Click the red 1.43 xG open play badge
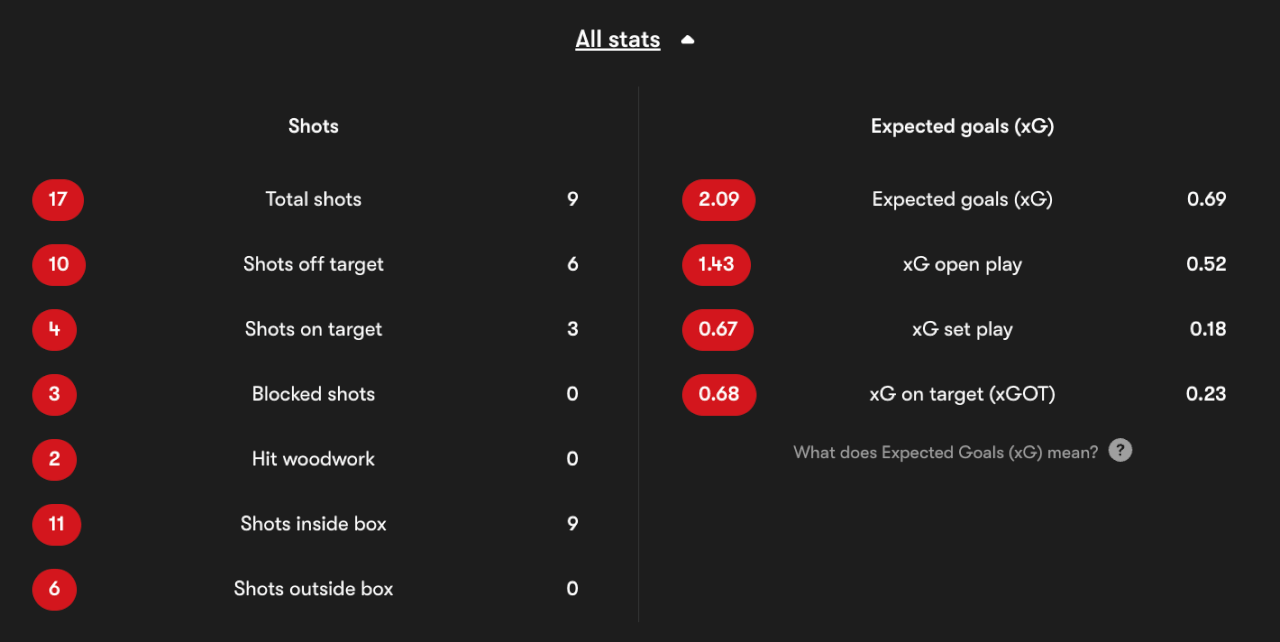This screenshot has width=1280, height=642. [x=716, y=264]
